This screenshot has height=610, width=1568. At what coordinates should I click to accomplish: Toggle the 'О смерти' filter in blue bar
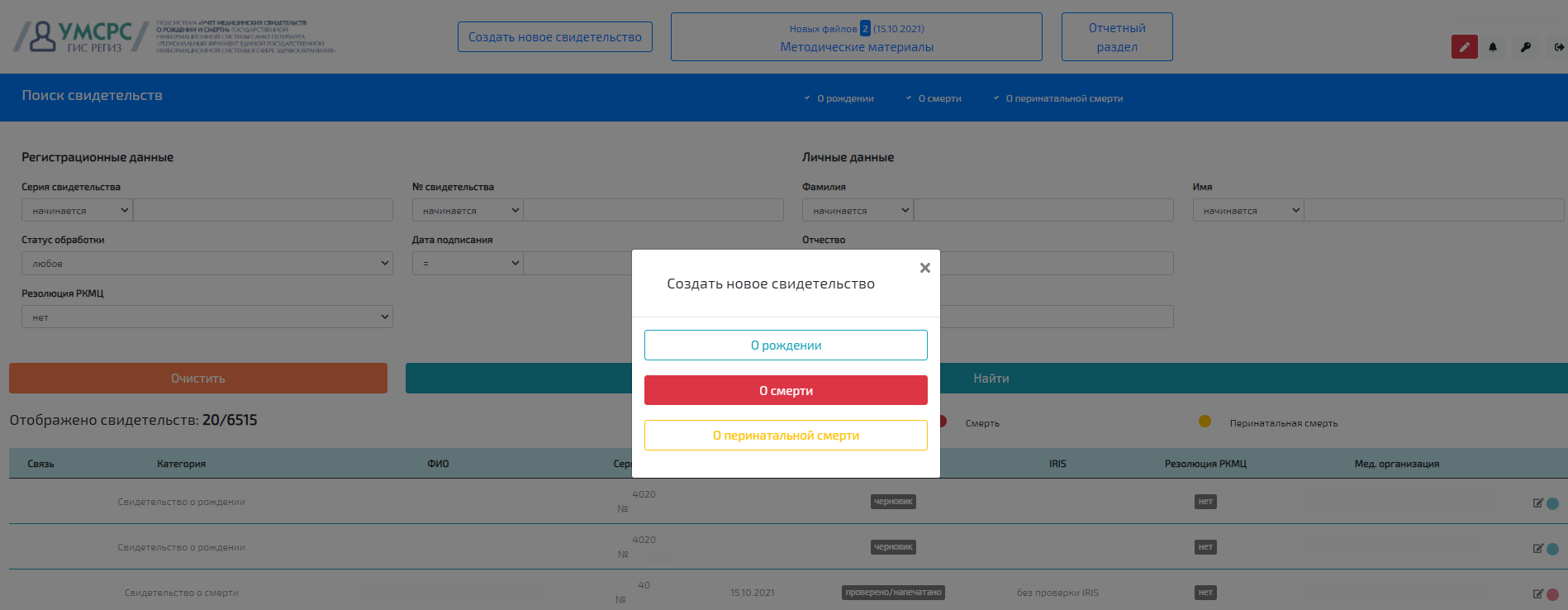click(x=934, y=98)
